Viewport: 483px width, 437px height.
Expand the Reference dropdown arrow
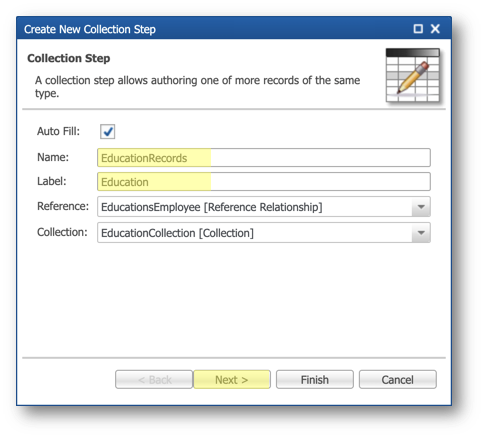[421, 207]
